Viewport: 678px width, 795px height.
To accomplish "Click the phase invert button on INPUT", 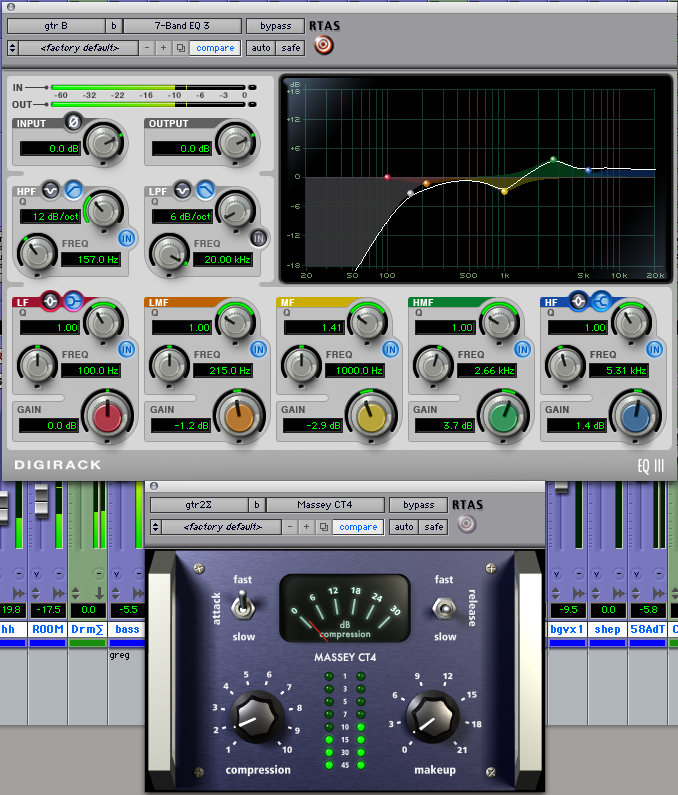I will pos(74,122).
